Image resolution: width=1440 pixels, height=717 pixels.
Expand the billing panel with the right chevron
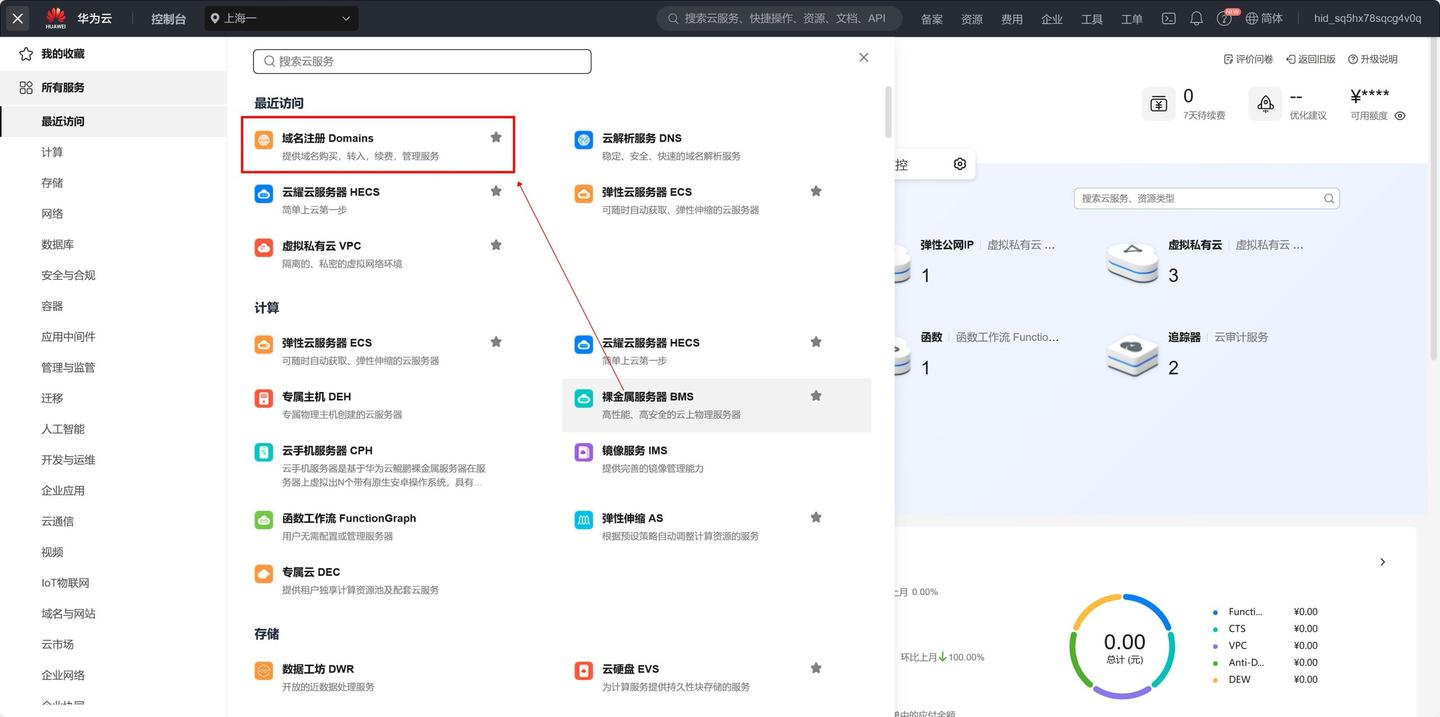coord(1383,562)
